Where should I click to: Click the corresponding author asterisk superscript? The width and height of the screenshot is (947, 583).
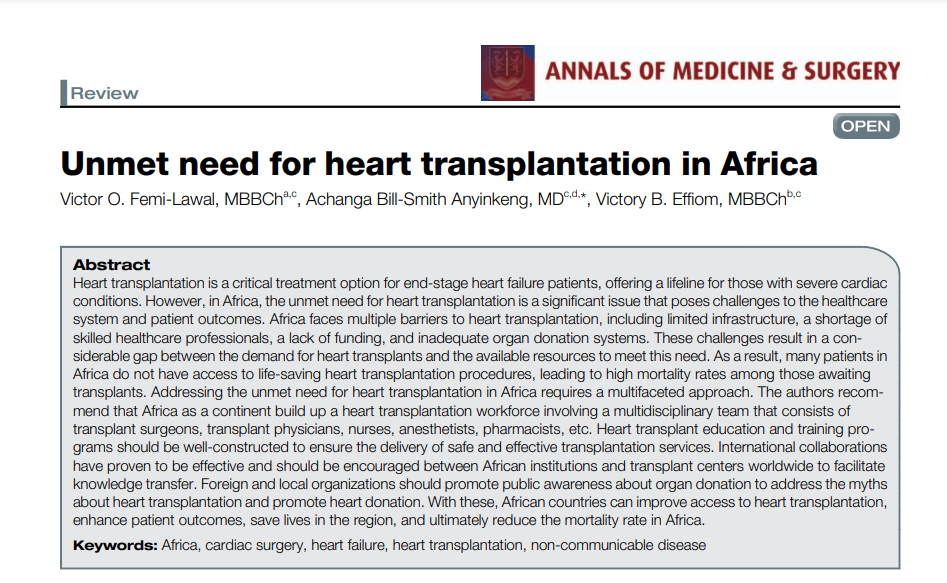tap(585, 197)
